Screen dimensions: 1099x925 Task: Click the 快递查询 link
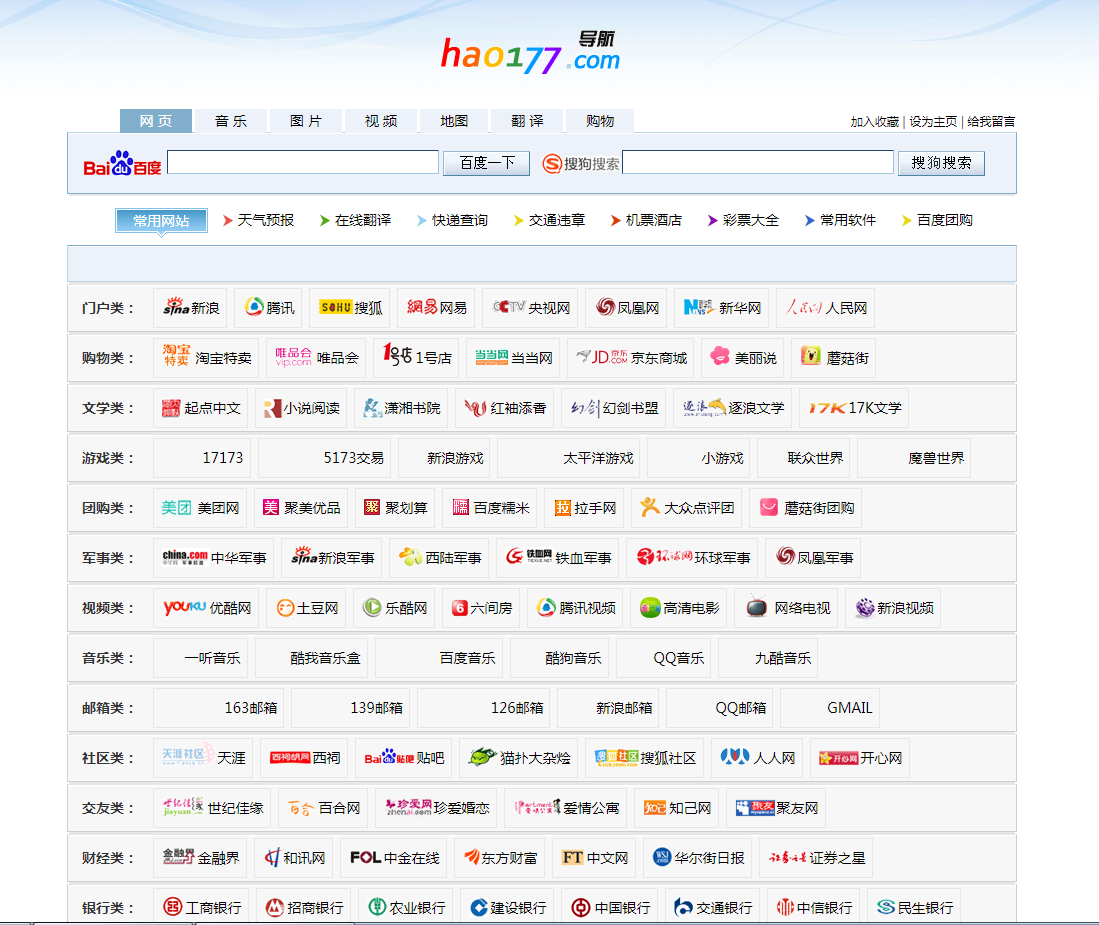coord(460,220)
